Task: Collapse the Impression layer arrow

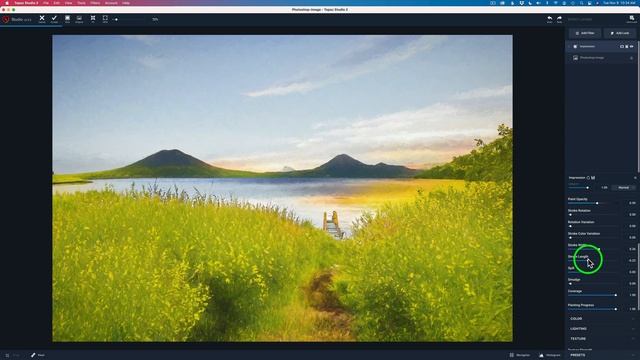Action: click(x=569, y=47)
